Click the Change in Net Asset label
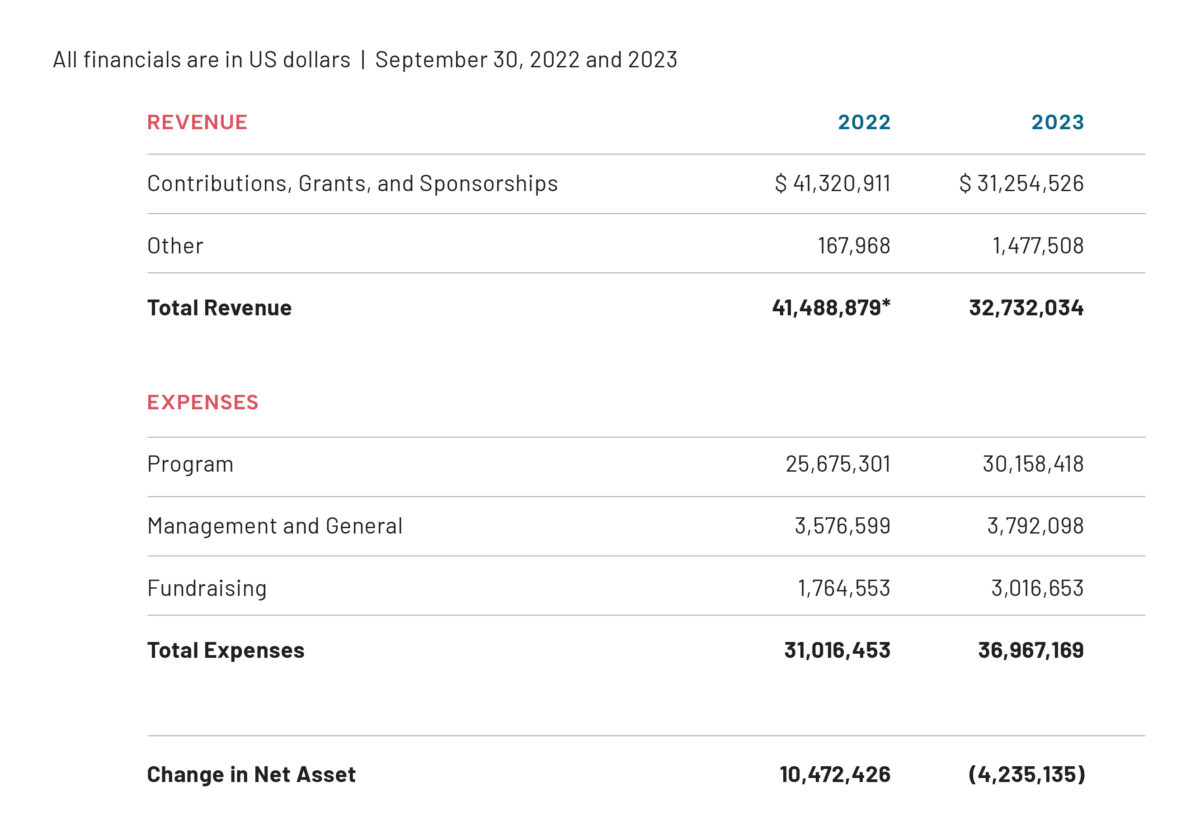The height and width of the screenshot is (834, 1200). [251, 774]
